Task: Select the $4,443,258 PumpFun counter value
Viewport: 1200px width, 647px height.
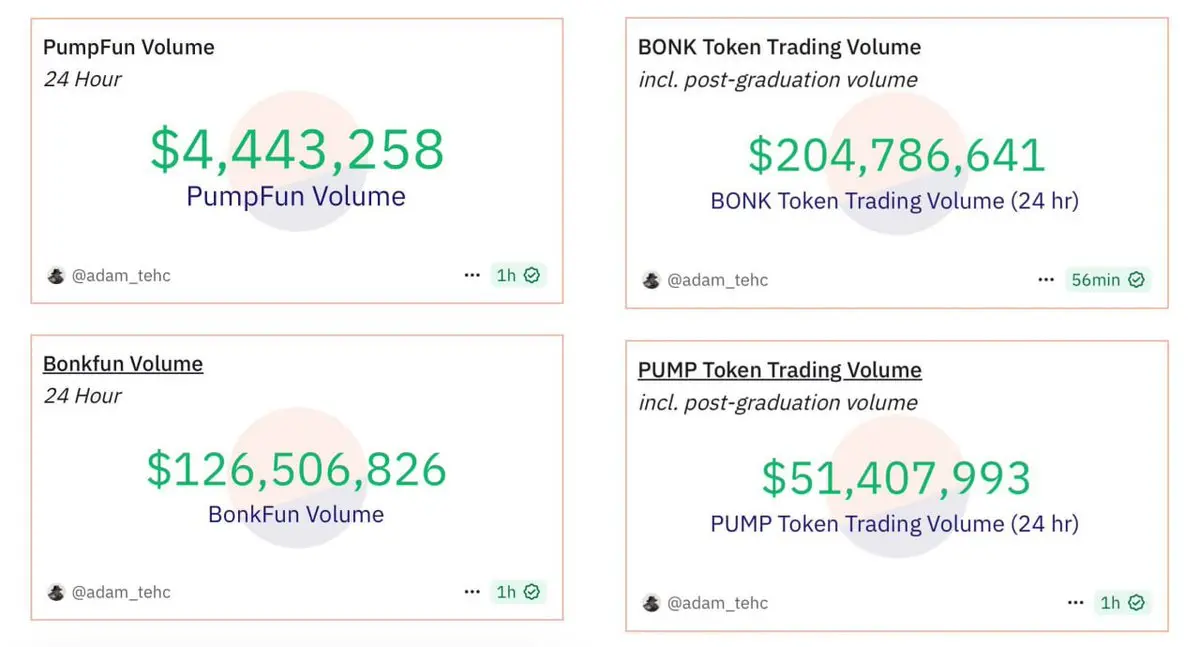Action: coord(297,150)
